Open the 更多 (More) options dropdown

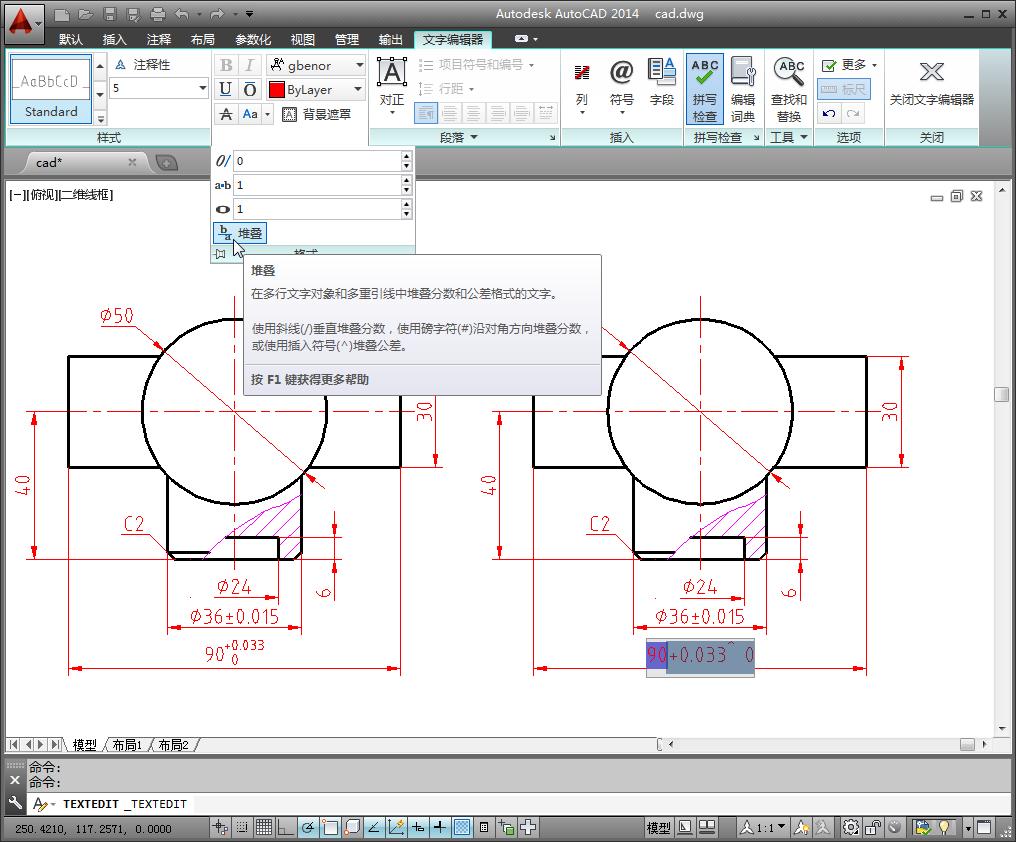coord(852,63)
